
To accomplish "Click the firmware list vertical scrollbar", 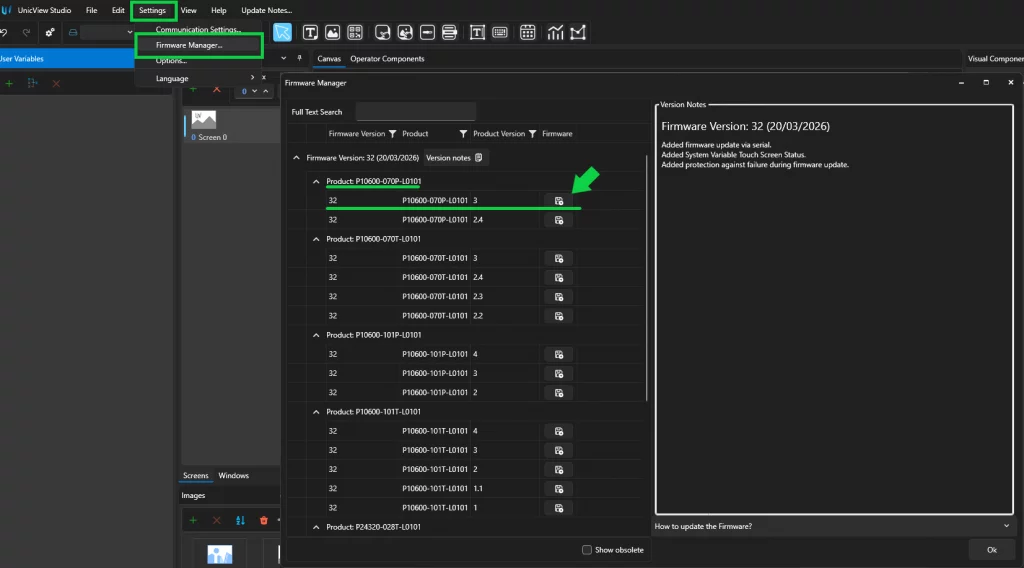I will 647,277.
